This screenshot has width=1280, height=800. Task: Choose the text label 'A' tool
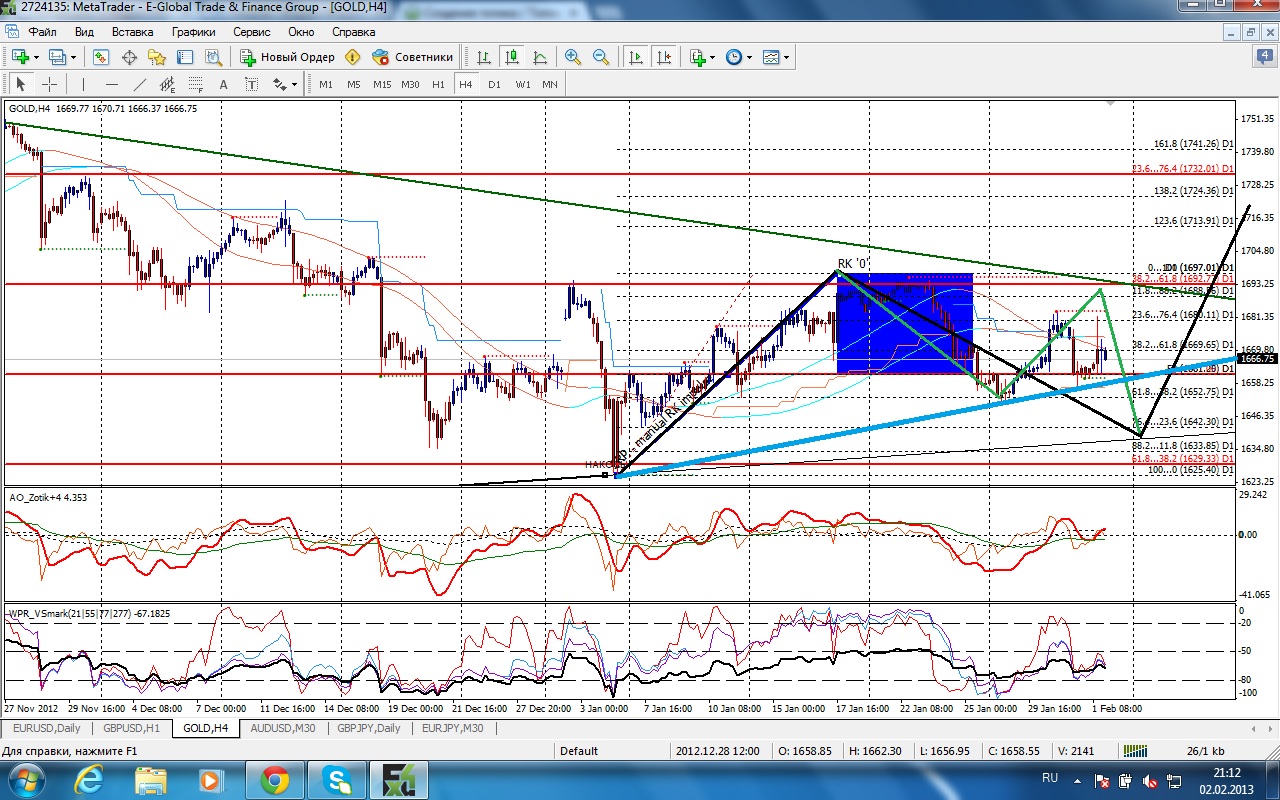223,85
